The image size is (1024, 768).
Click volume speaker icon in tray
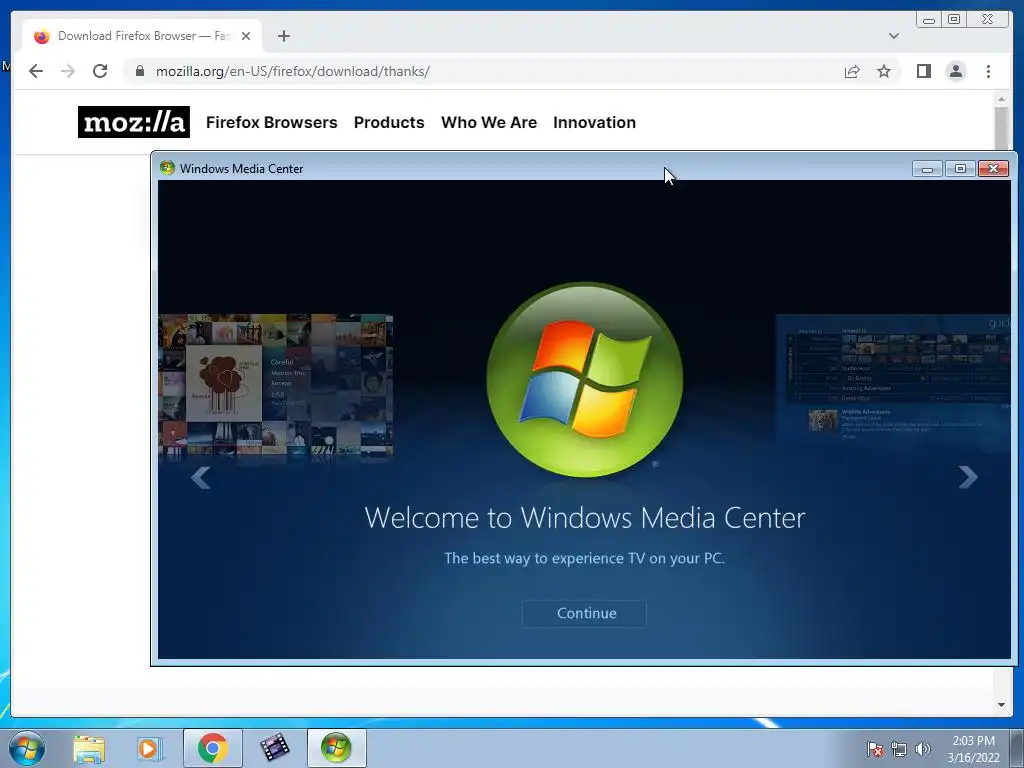(923, 749)
